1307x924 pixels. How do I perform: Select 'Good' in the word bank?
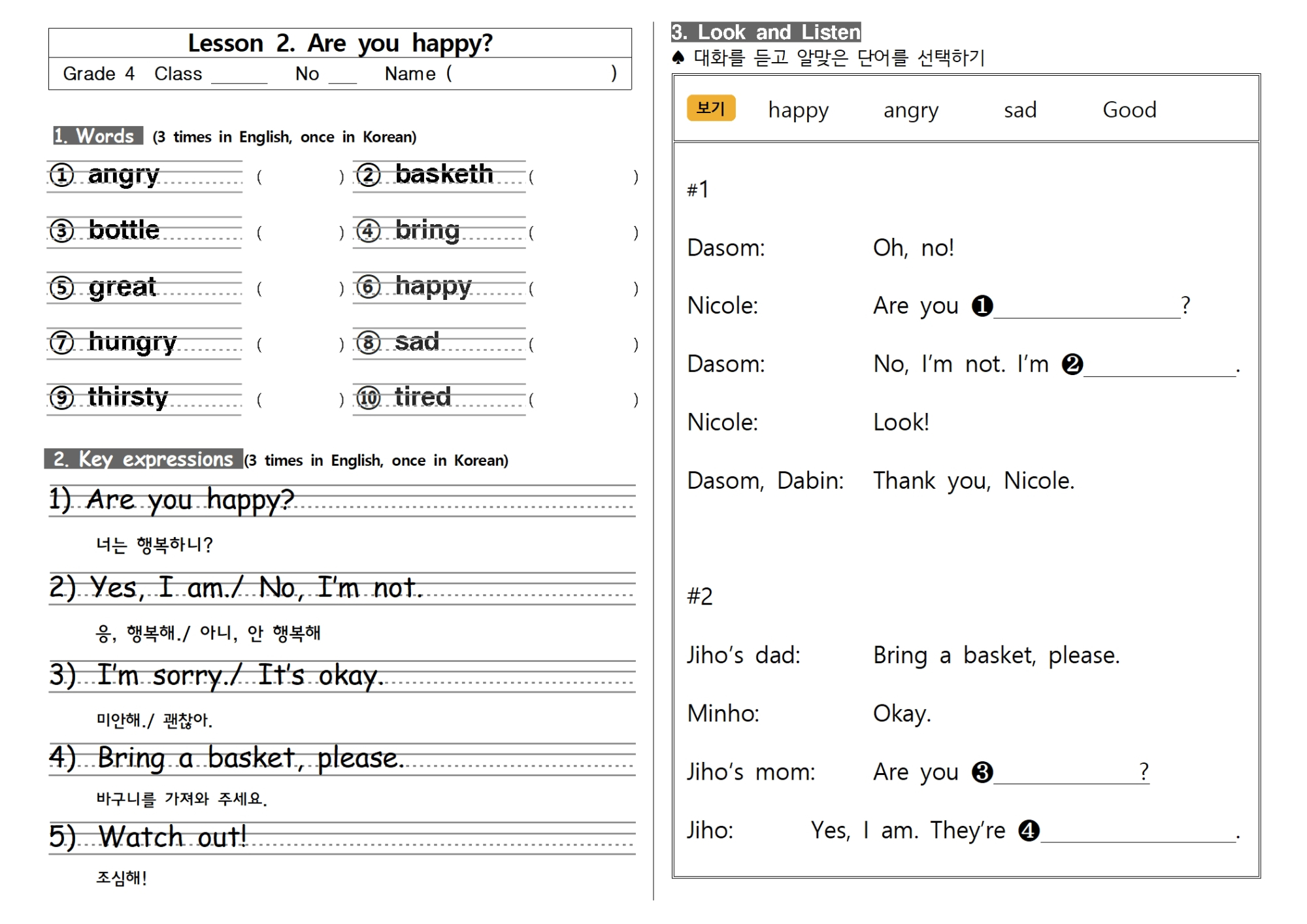point(1129,109)
